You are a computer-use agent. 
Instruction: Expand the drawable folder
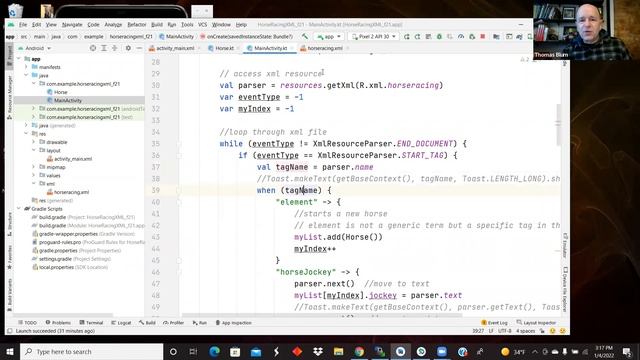pos(33,142)
